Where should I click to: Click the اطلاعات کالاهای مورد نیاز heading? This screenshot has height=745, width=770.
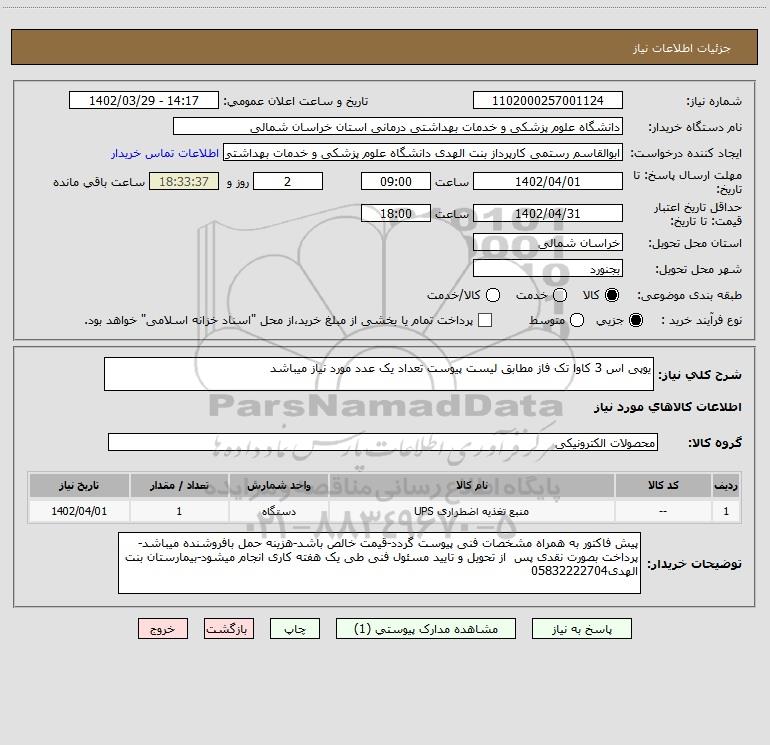667,407
